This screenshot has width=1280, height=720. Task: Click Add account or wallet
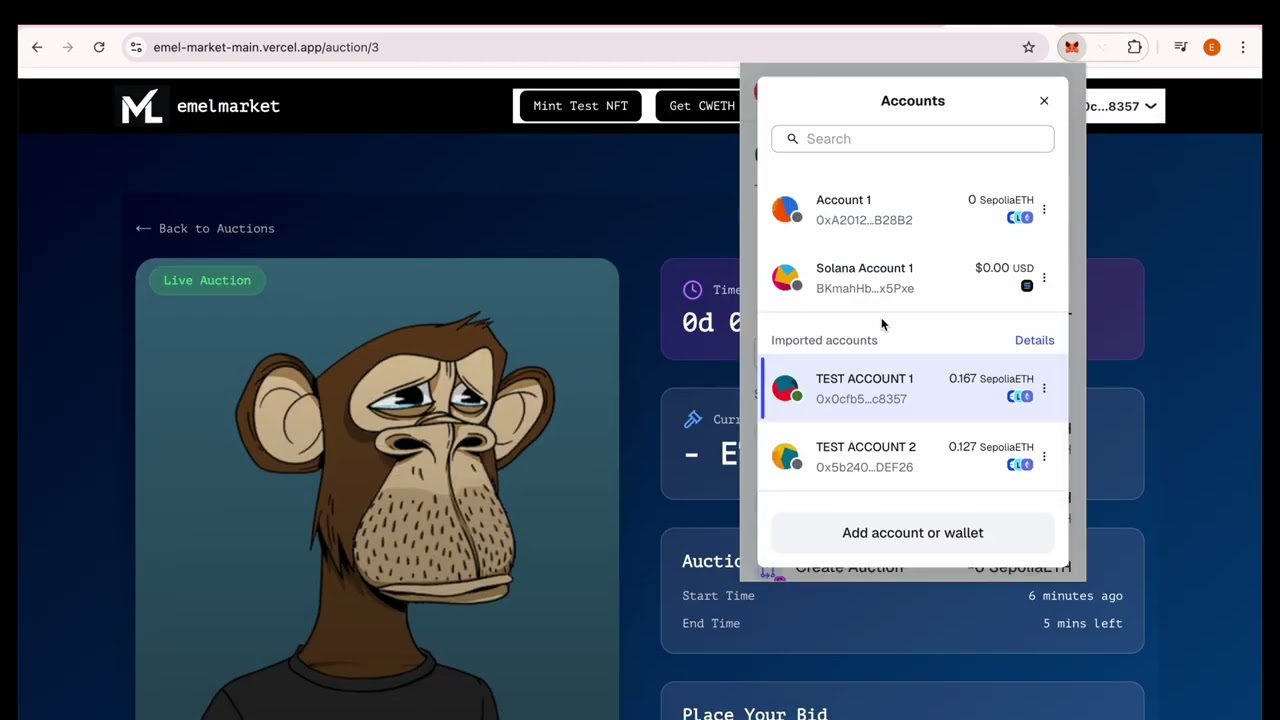pos(913,533)
